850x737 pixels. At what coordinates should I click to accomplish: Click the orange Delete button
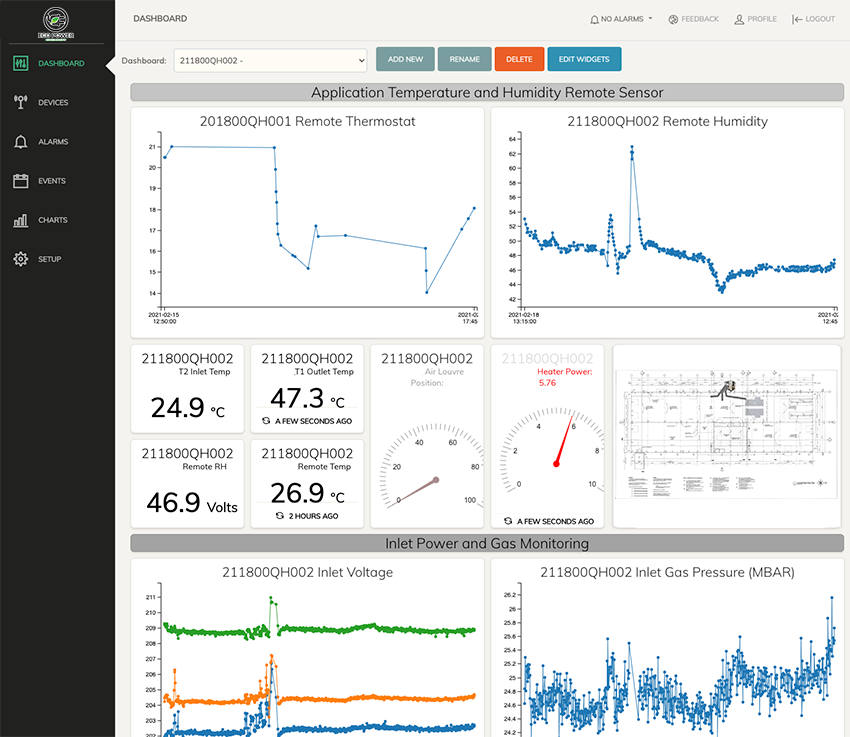tap(519, 59)
